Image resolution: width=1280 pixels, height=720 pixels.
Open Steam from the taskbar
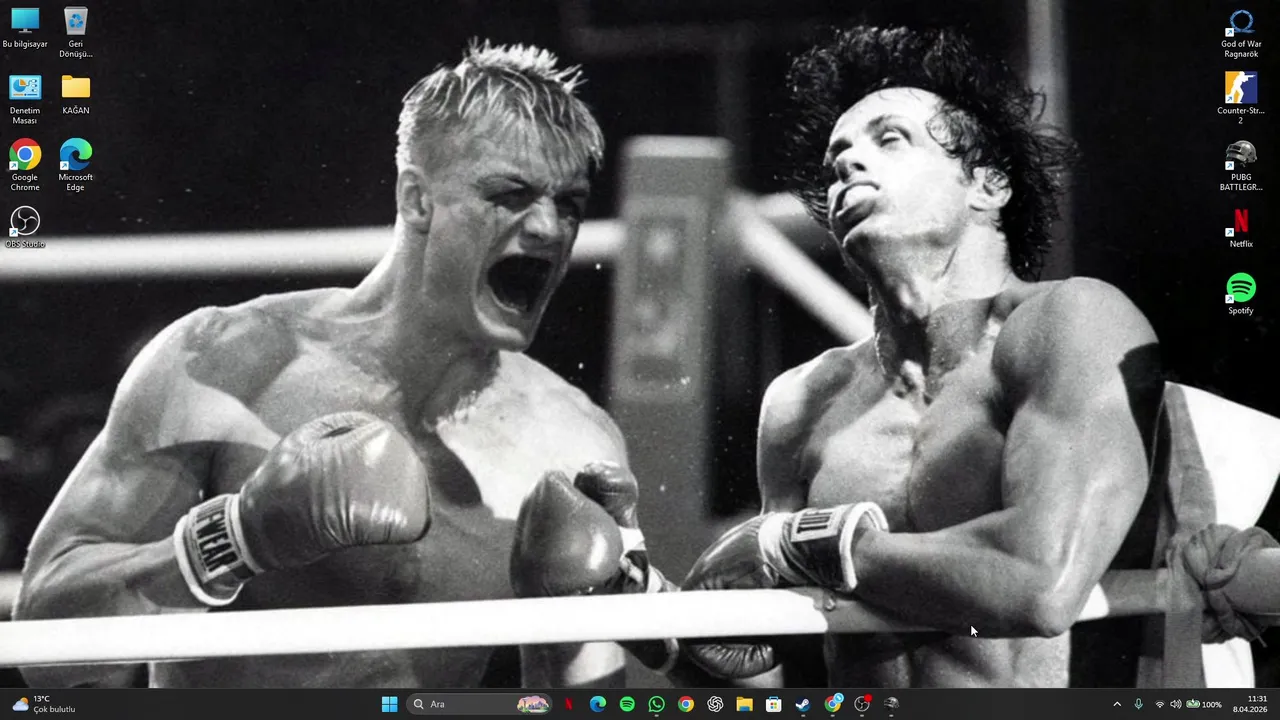tap(802, 704)
